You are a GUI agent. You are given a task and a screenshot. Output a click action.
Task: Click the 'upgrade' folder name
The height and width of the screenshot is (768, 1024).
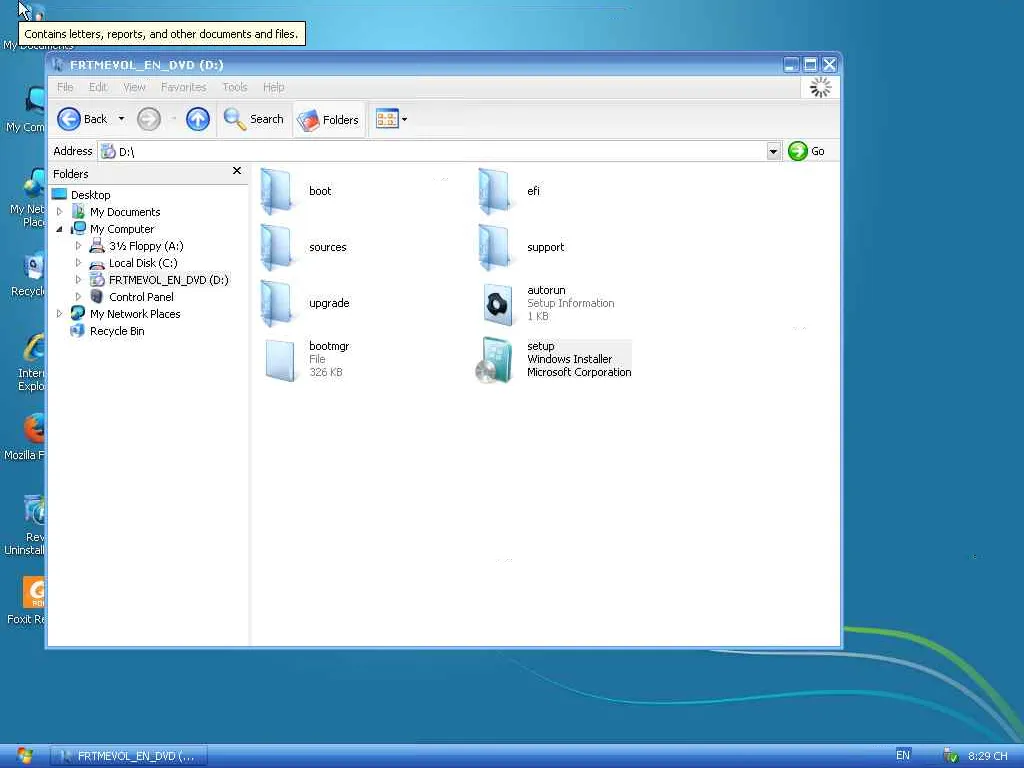coord(329,303)
